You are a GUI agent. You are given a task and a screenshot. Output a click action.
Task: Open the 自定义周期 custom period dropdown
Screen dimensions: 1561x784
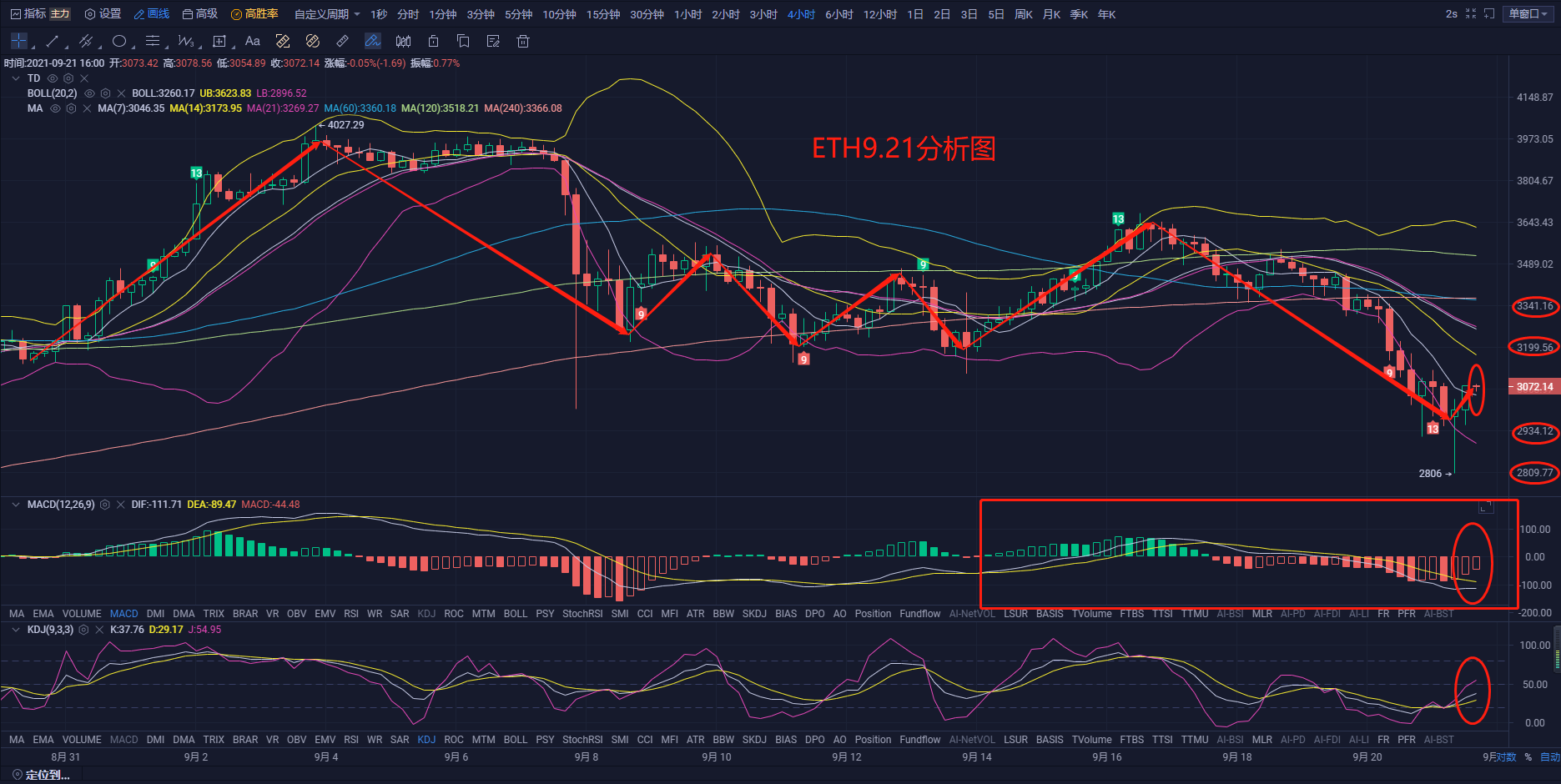327,14
